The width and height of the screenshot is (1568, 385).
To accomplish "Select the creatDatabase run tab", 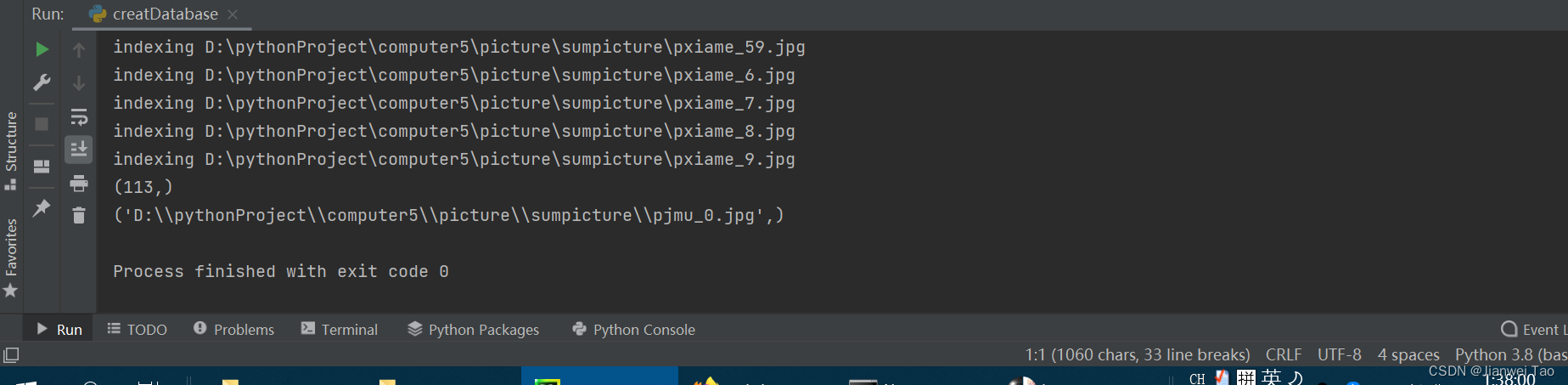I will tap(155, 14).
